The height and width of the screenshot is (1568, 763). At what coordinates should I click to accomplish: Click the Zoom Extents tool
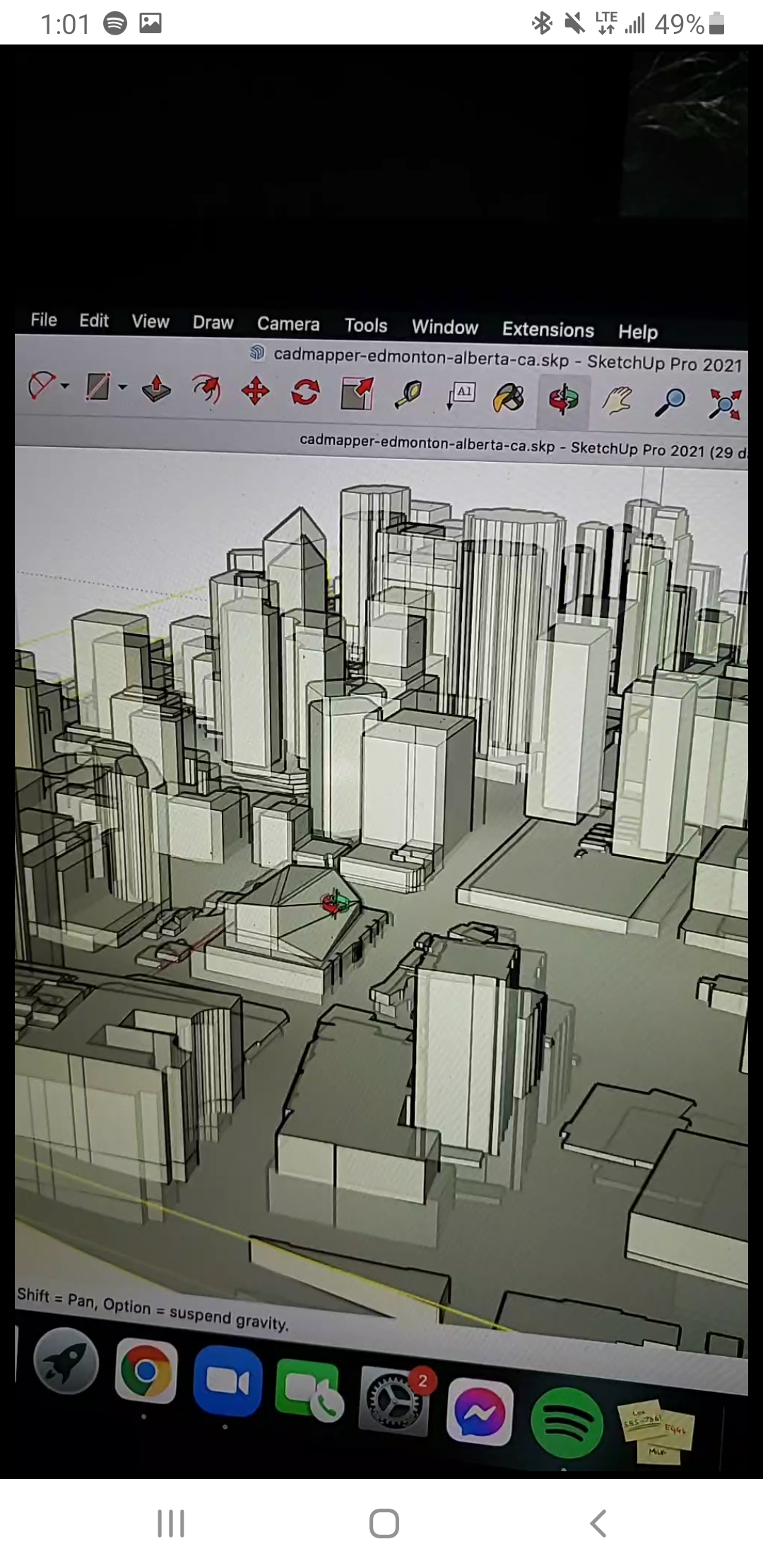[x=725, y=405]
